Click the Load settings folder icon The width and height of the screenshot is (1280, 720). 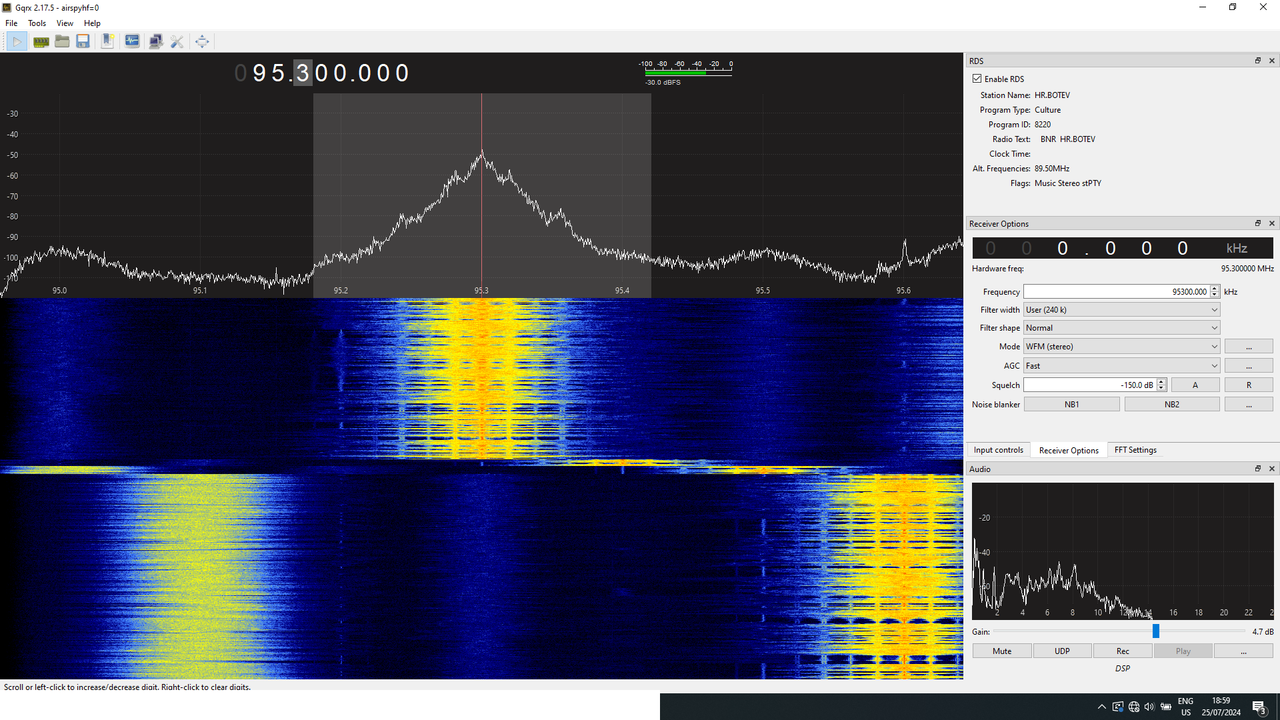point(62,41)
